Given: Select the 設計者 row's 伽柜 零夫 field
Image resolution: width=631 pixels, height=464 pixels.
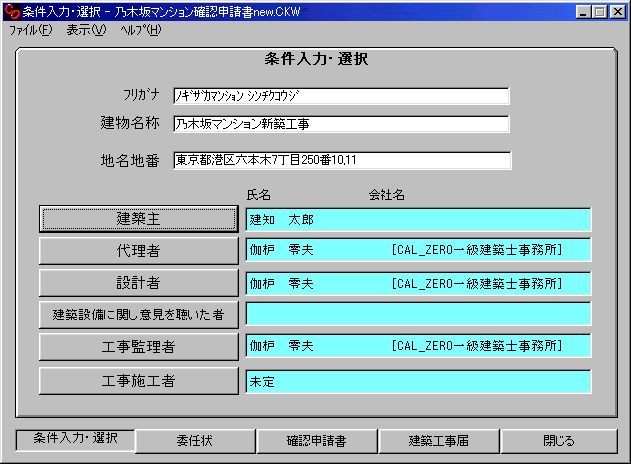Looking at the screenshot, I should pos(418,284).
